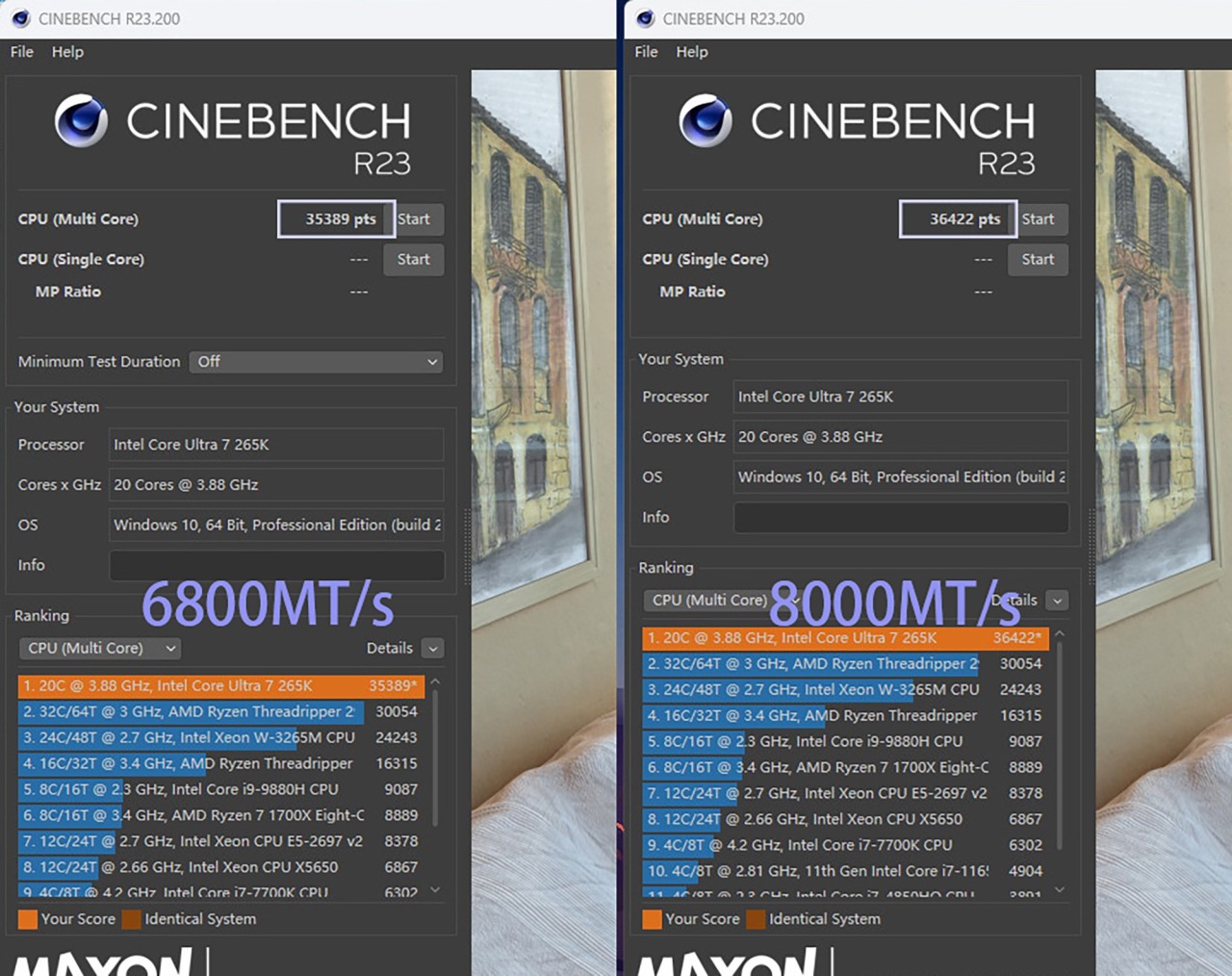Click Cinebench R23 logo sphere in right window
Image resolution: width=1232 pixels, height=976 pixels.
click(706, 121)
